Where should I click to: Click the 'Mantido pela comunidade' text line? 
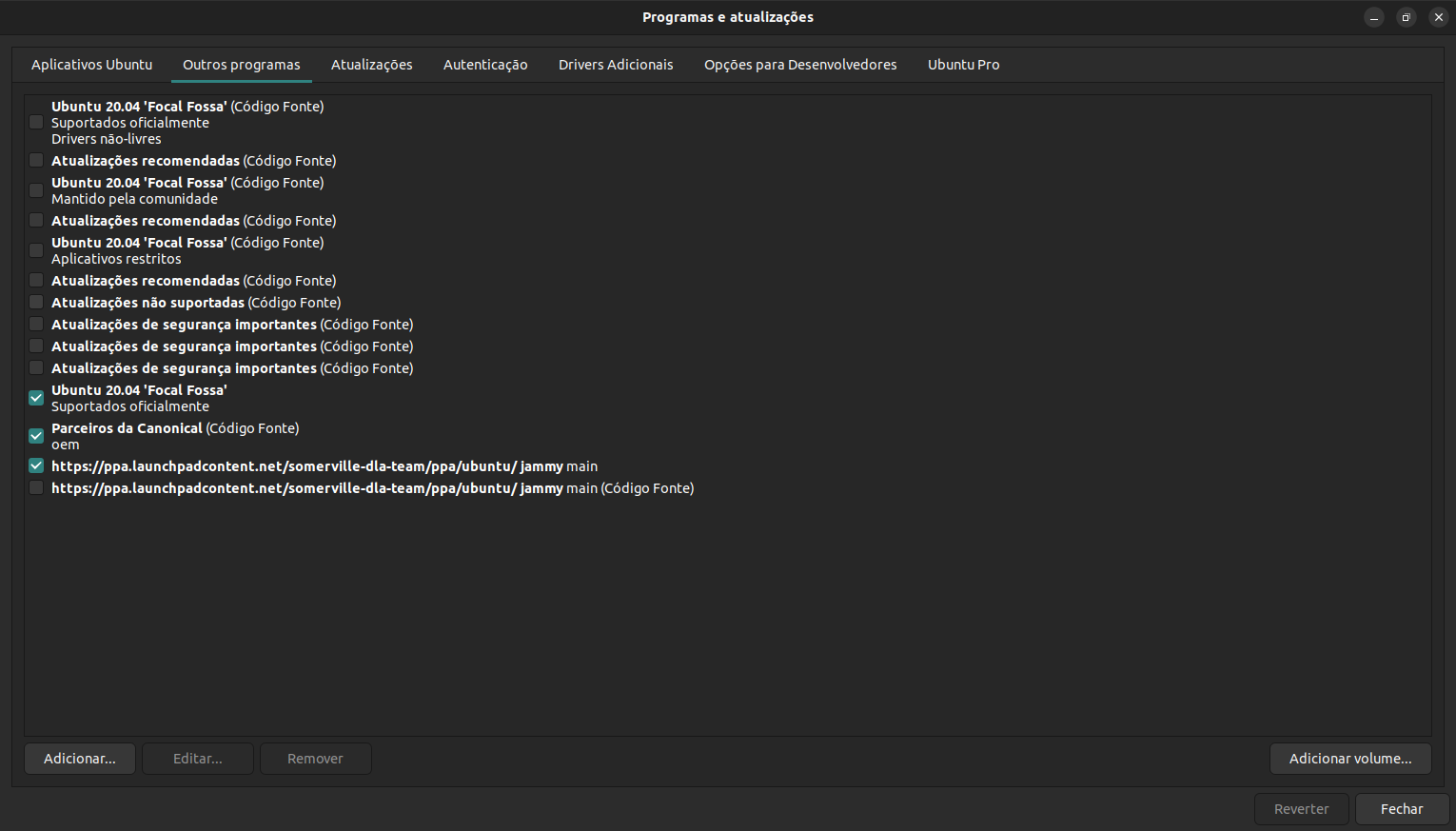[134, 199]
